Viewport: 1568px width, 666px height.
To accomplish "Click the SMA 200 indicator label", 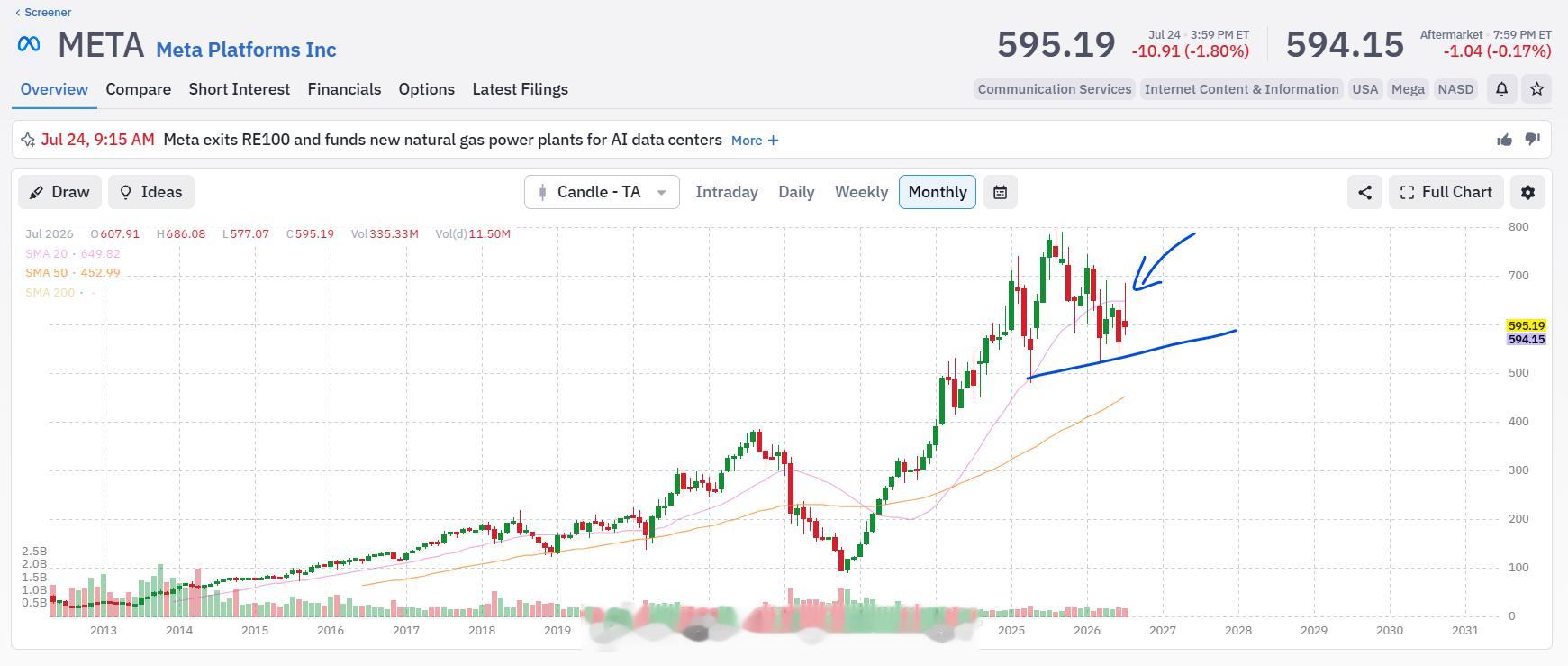I will coord(60,292).
